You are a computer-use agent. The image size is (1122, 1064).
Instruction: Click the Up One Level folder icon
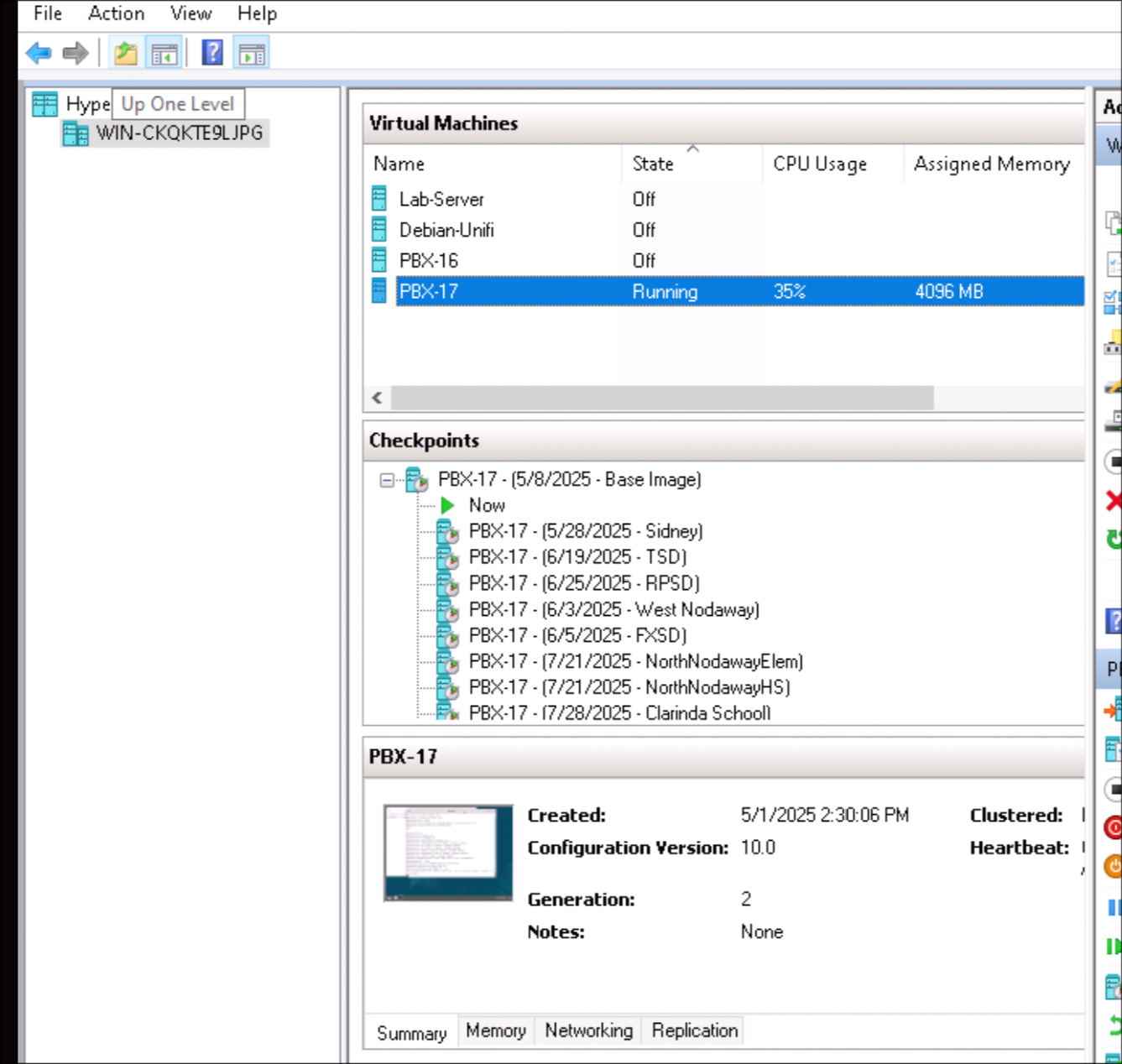pos(126,54)
